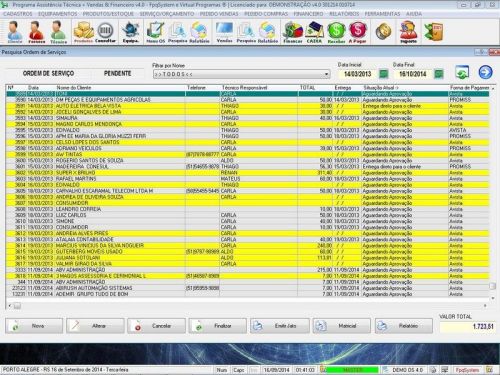Open the Data Inicial calendar picker

(x=384, y=74)
